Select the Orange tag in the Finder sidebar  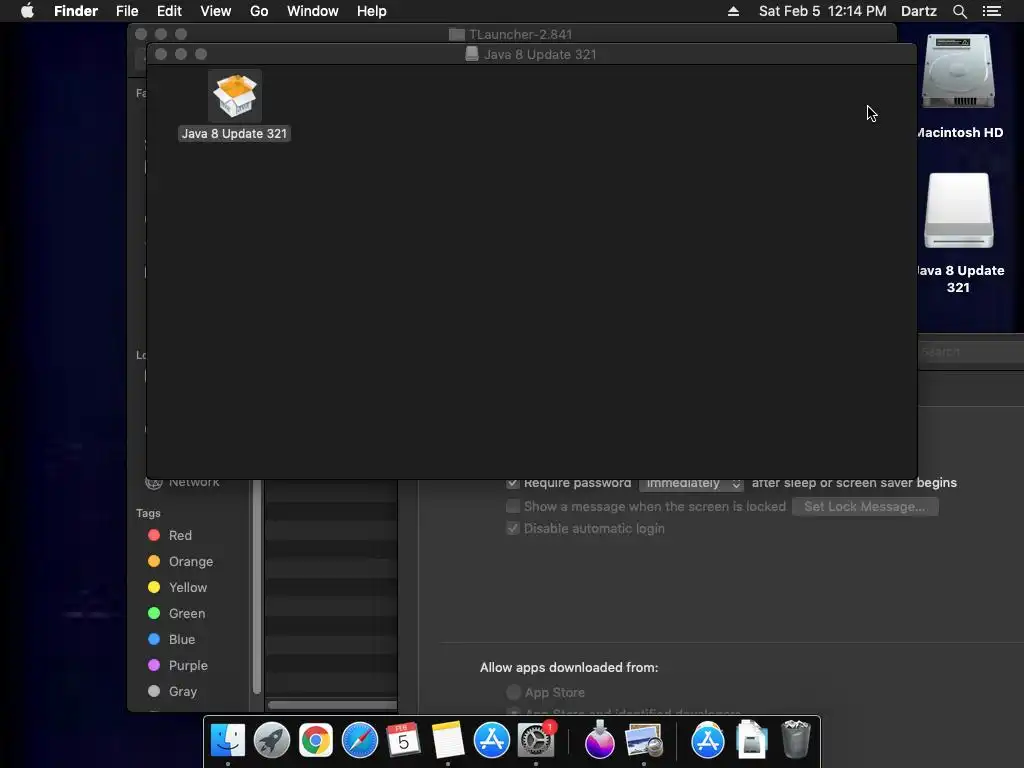[180, 562]
